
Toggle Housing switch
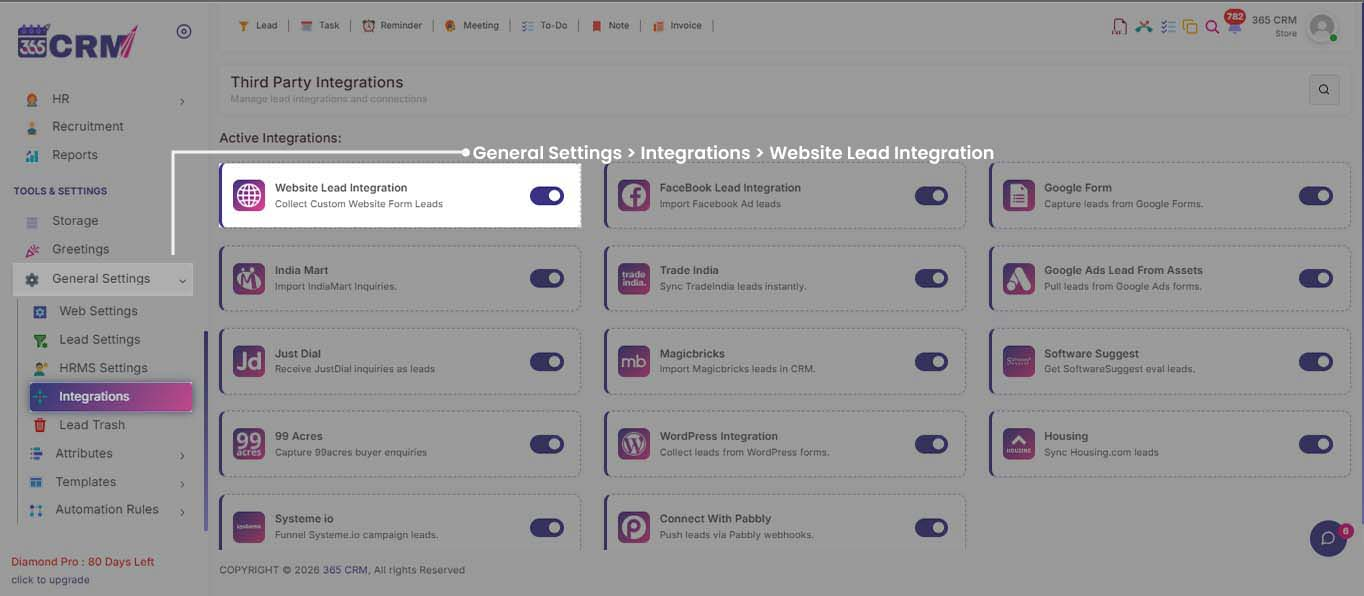[1316, 444]
